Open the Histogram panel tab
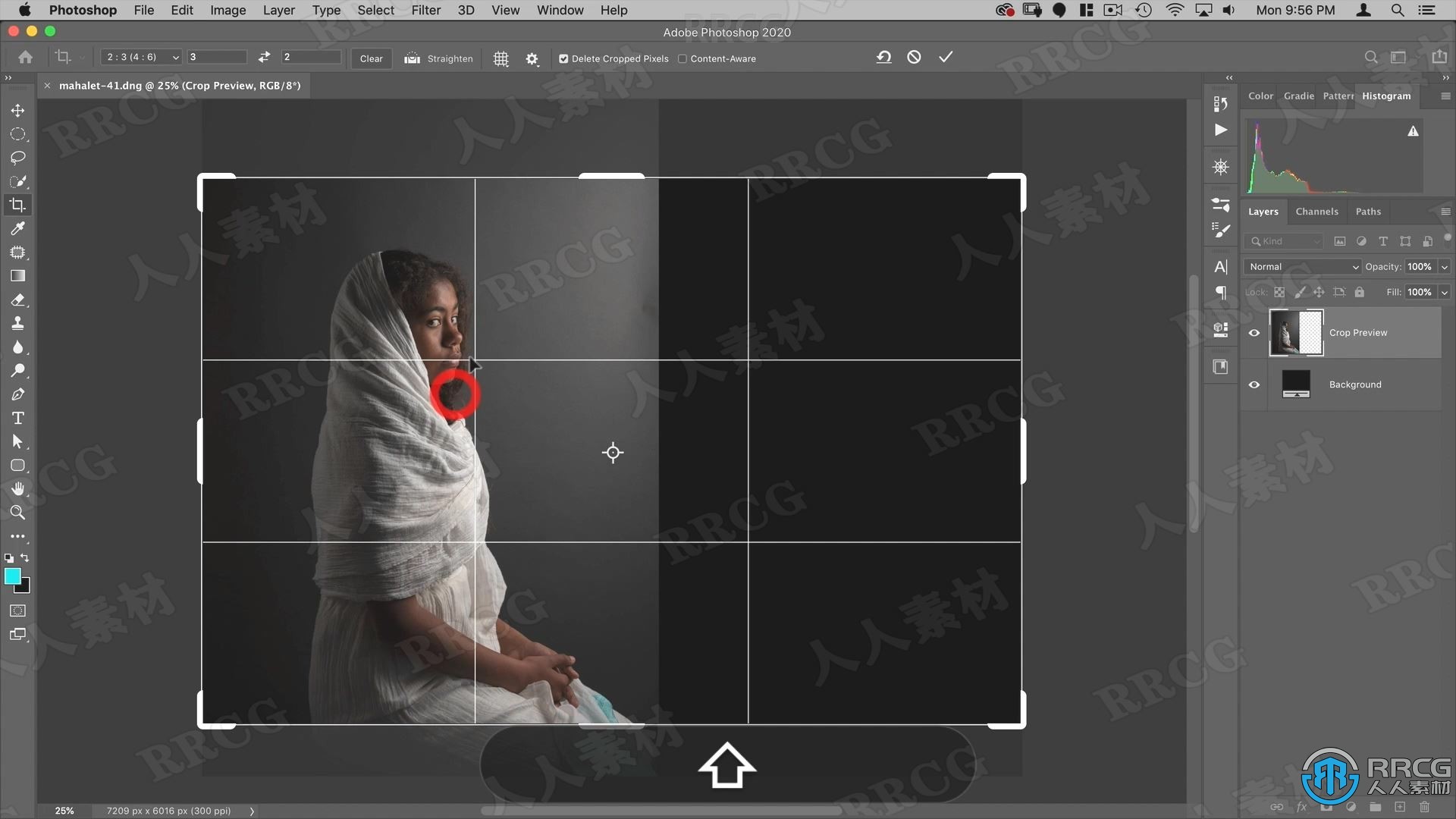 pyautogui.click(x=1386, y=95)
